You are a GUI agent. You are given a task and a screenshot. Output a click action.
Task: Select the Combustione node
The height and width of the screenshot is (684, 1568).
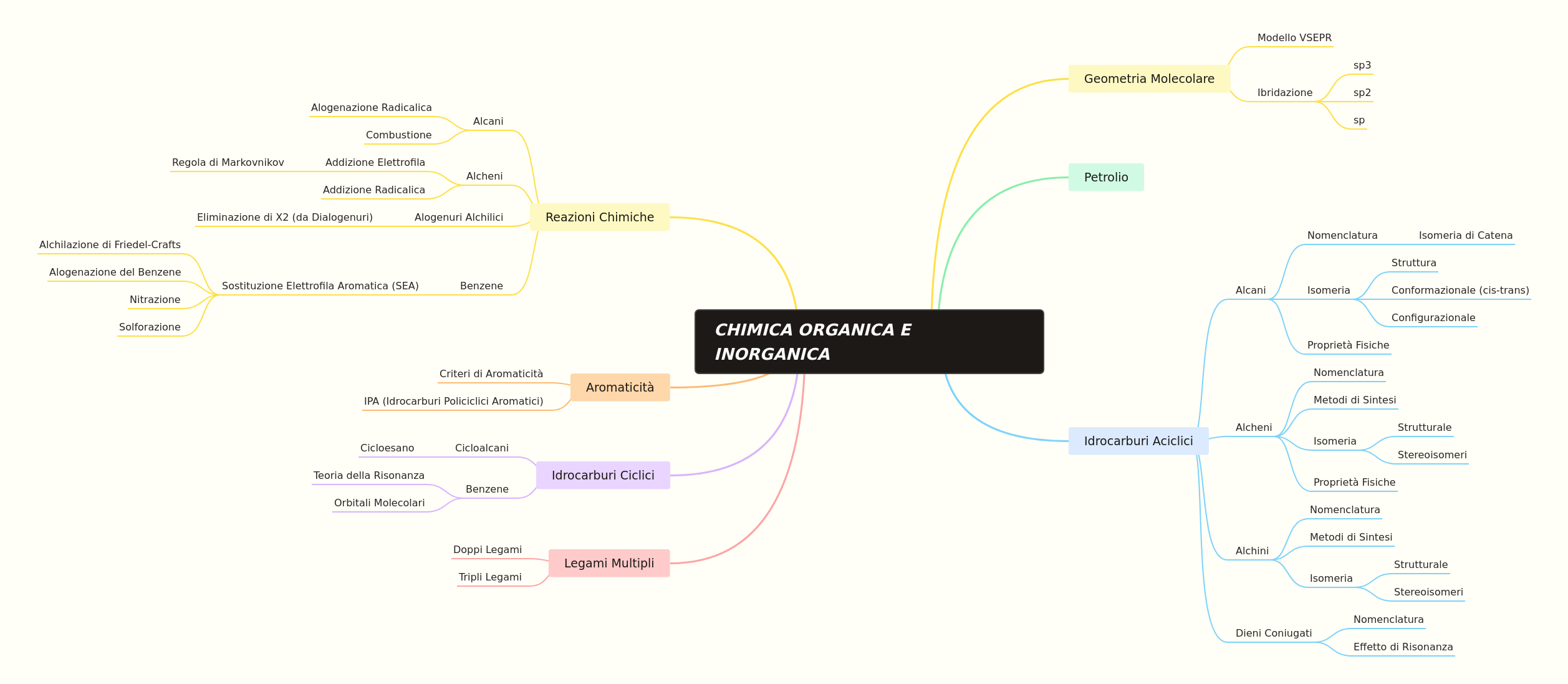tap(399, 135)
